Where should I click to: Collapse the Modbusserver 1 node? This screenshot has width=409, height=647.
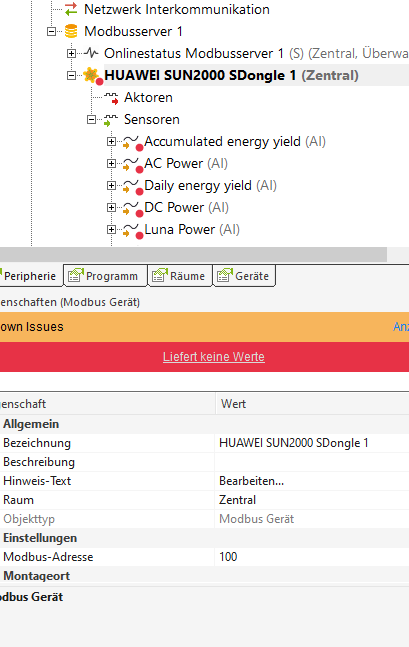pyautogui.click(x=51, y=31)
